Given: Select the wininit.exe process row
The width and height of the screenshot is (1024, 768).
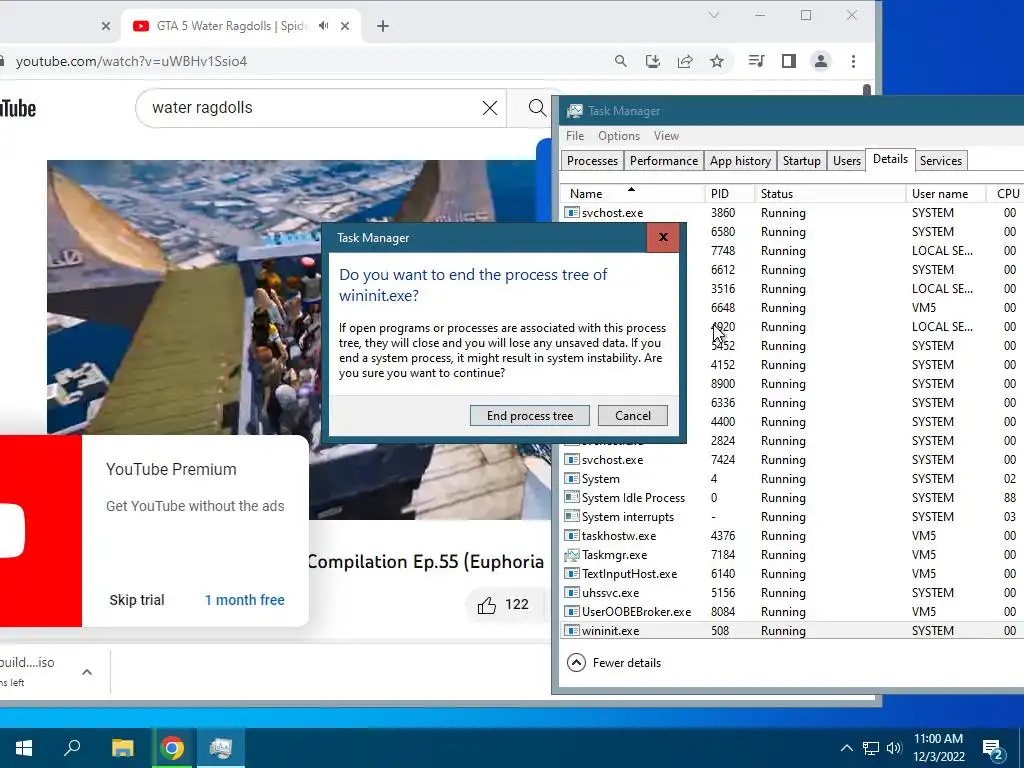Looking at the screenshot, I should click(x=792, y=631).
